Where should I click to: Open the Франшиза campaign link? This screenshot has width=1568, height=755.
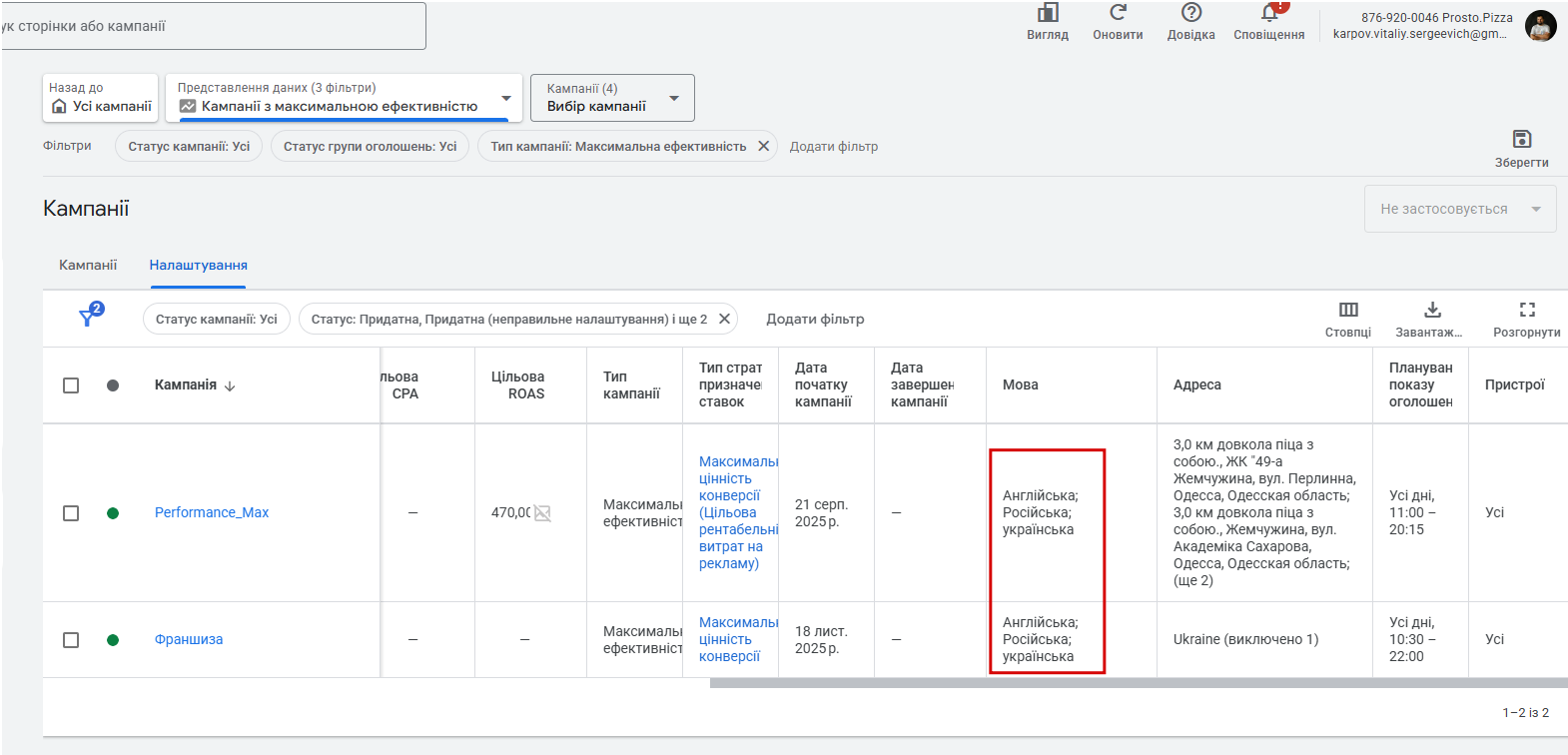coord(189,639)
